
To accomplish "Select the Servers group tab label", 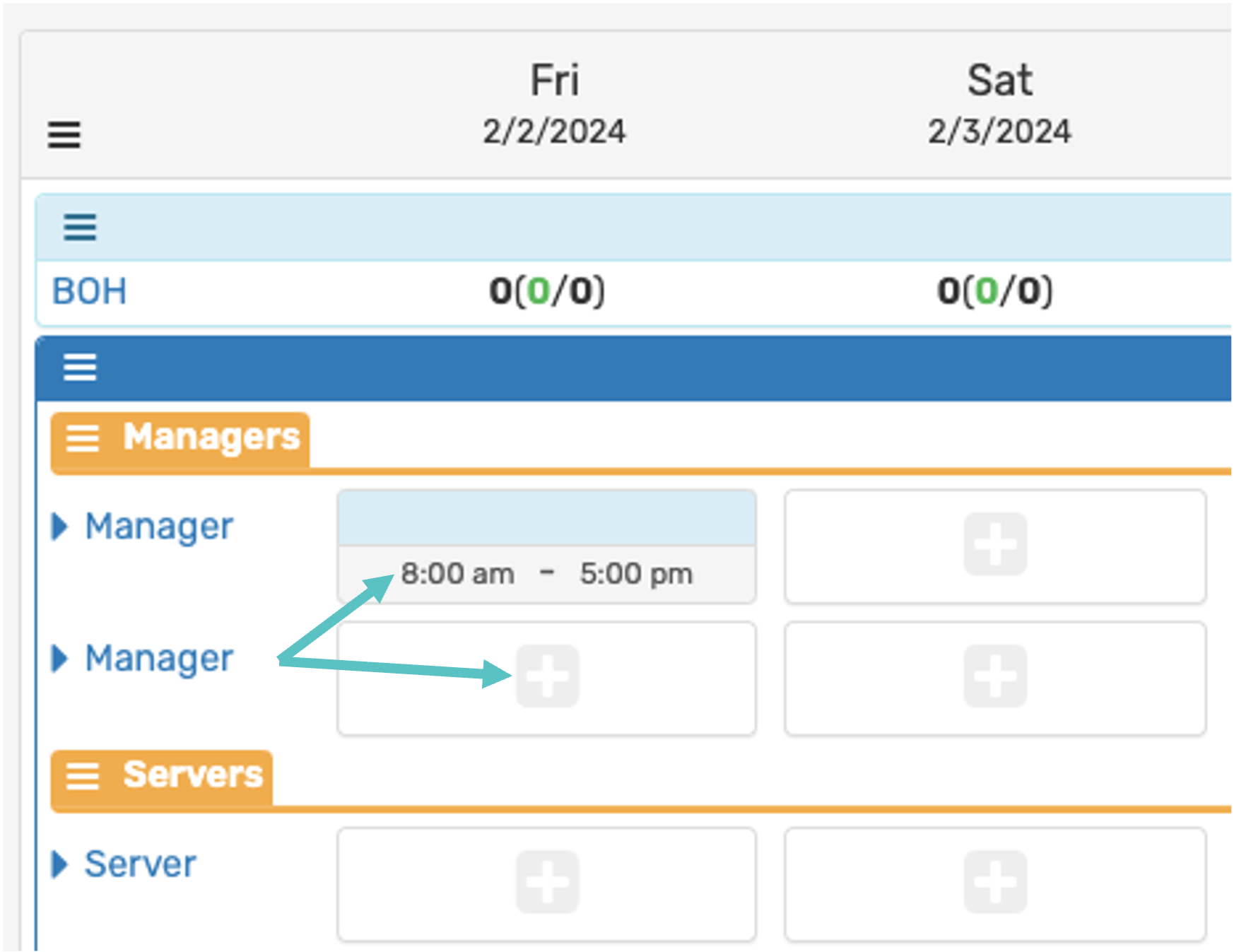I will point(193,775).
